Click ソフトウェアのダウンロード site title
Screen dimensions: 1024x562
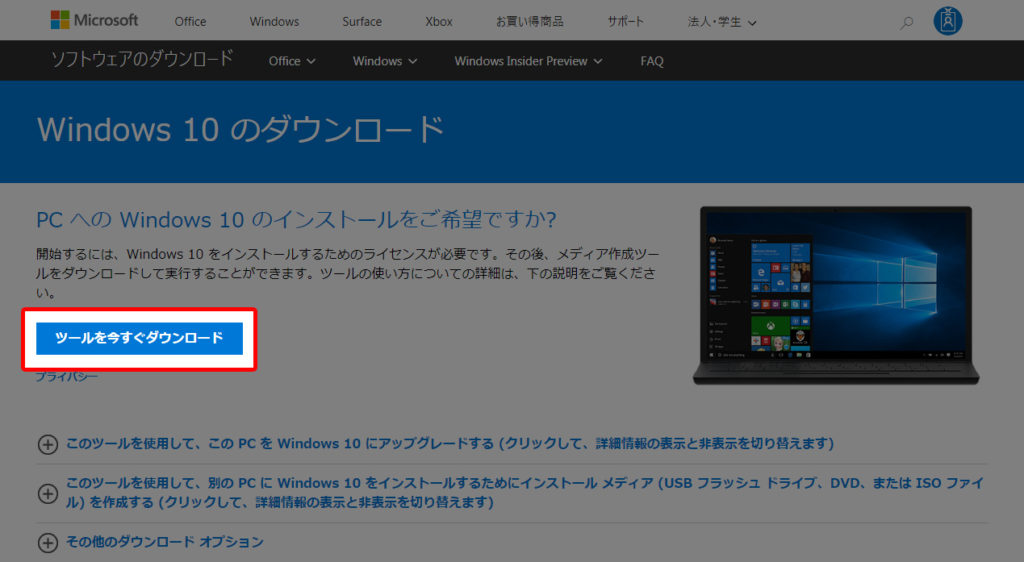[142, 59]
